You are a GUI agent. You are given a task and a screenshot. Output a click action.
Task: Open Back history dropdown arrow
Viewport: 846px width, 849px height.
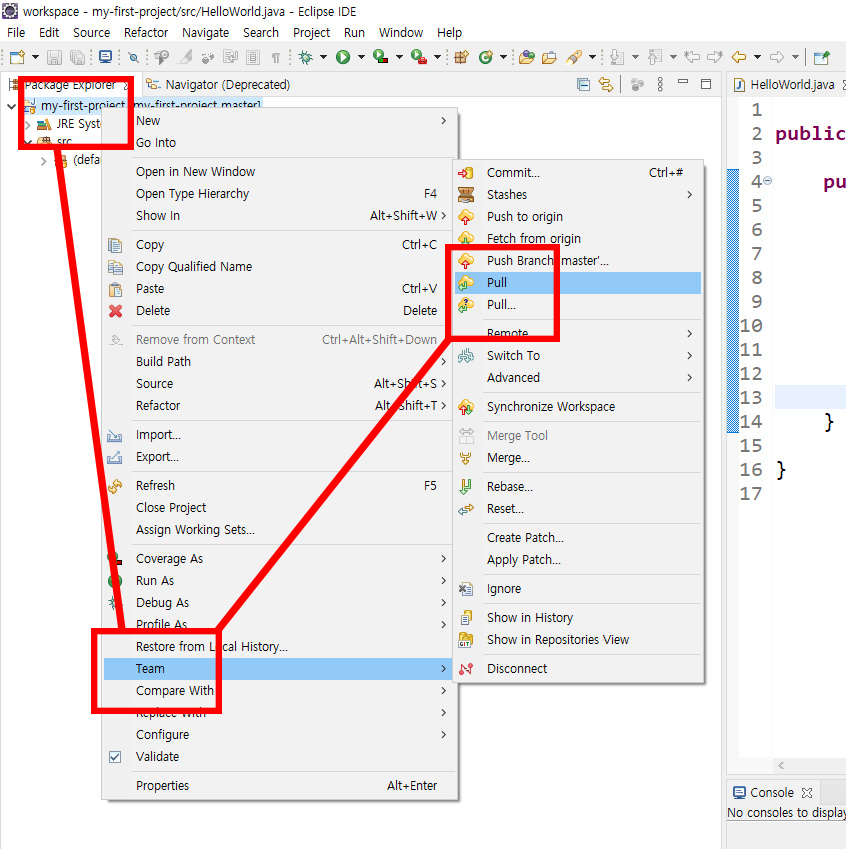point(757,57)
